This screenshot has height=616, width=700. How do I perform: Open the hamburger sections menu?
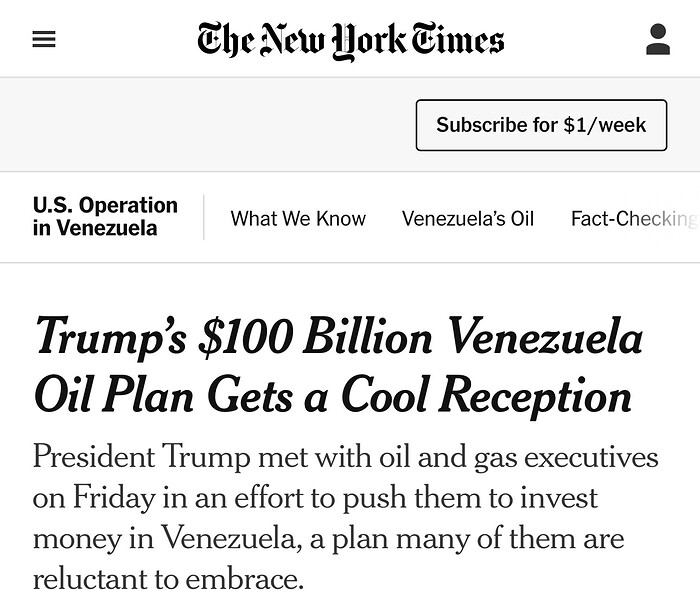pos(44,40)
